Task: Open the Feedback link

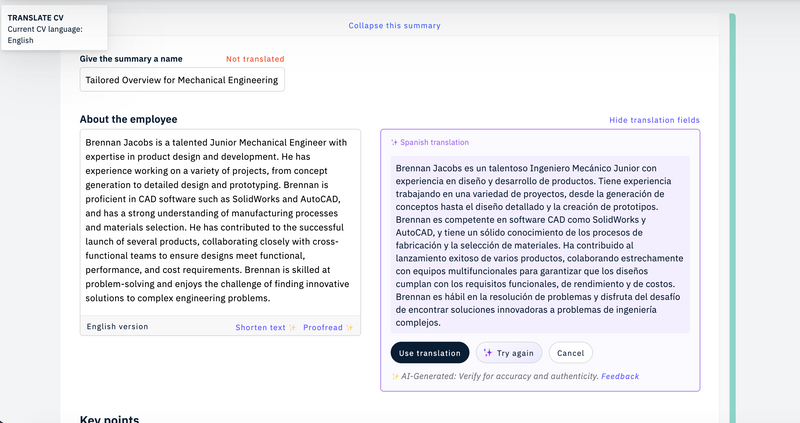Action: (620, 376)
